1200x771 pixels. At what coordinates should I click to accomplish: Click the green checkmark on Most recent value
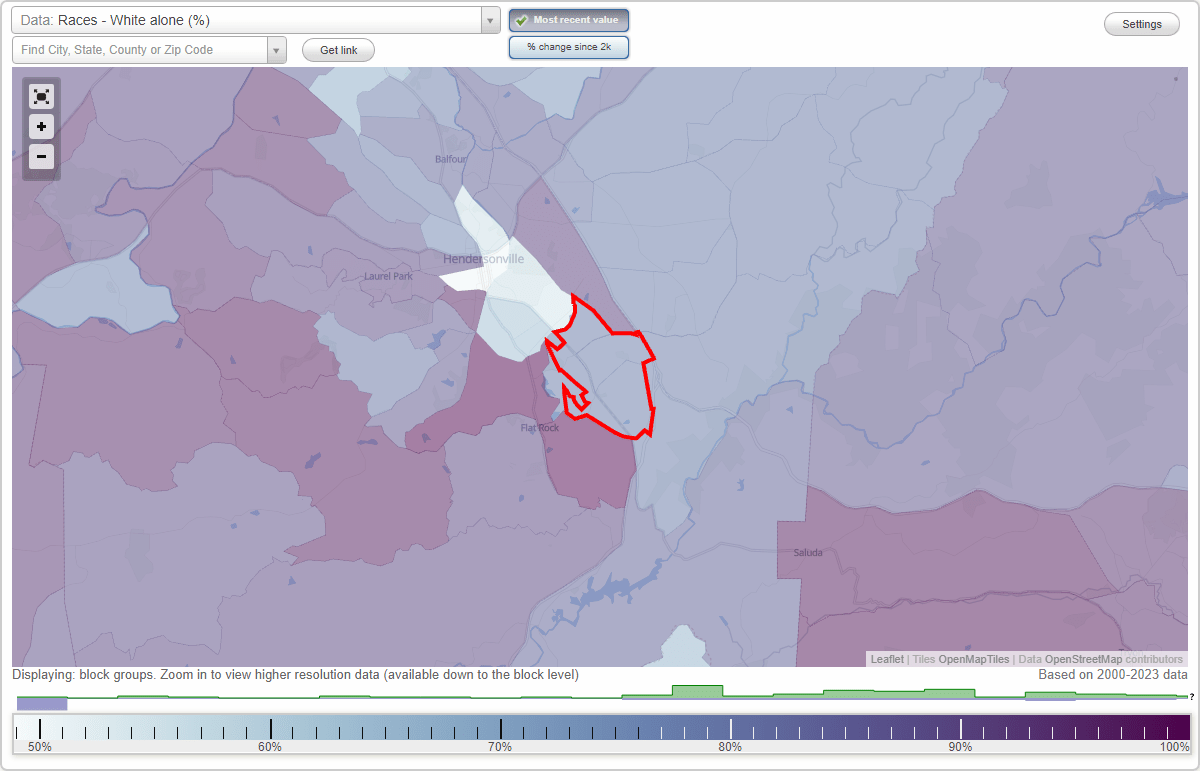pos(521,19)
